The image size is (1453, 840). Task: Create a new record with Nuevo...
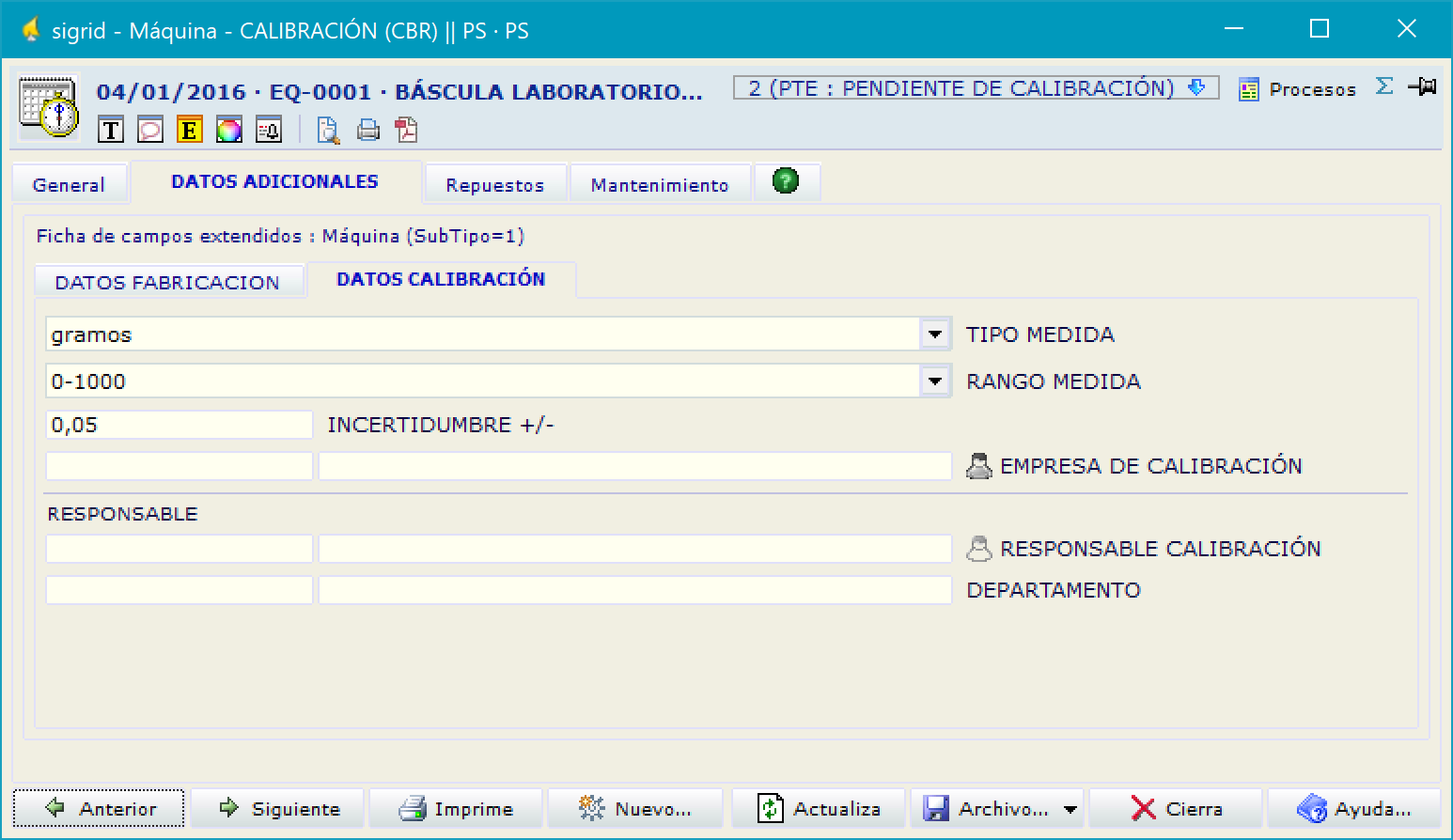(635, 808)
